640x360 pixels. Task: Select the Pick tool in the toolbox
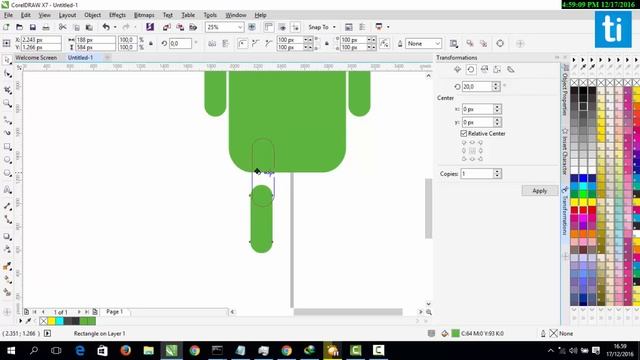(x=7, y=60)
